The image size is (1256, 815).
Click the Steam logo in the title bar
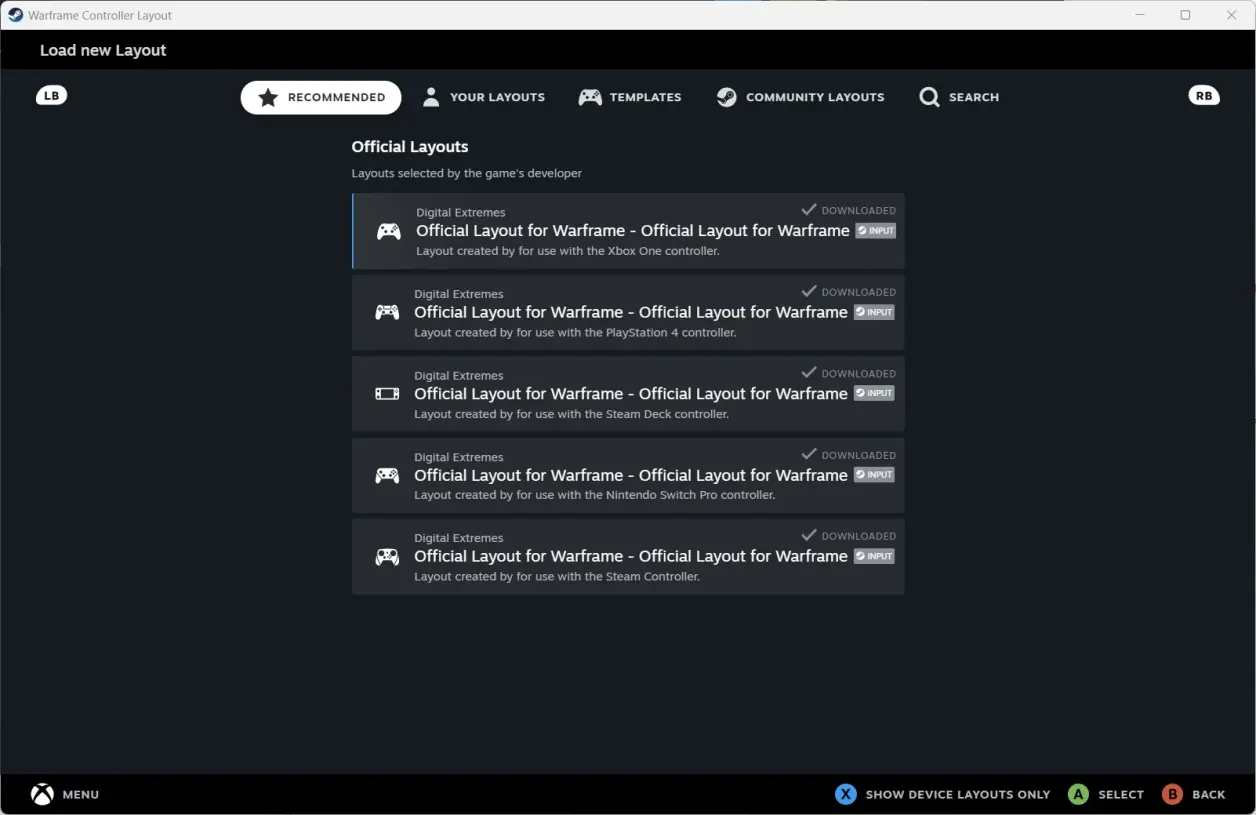click(x=15, y=15)
